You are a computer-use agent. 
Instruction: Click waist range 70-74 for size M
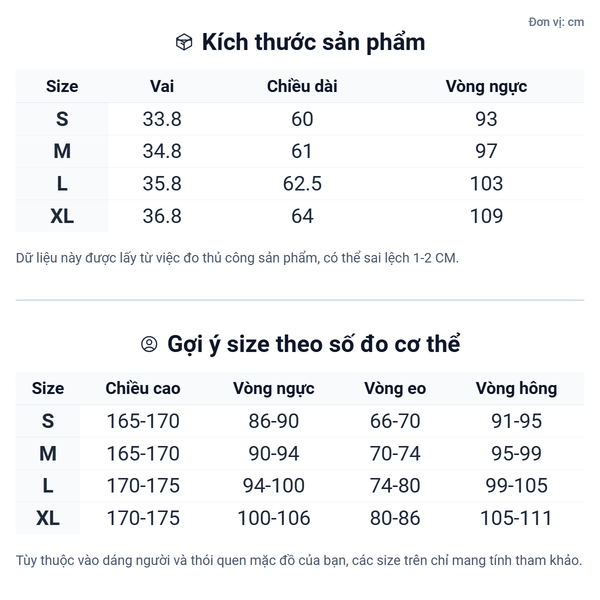pos(396,454)
